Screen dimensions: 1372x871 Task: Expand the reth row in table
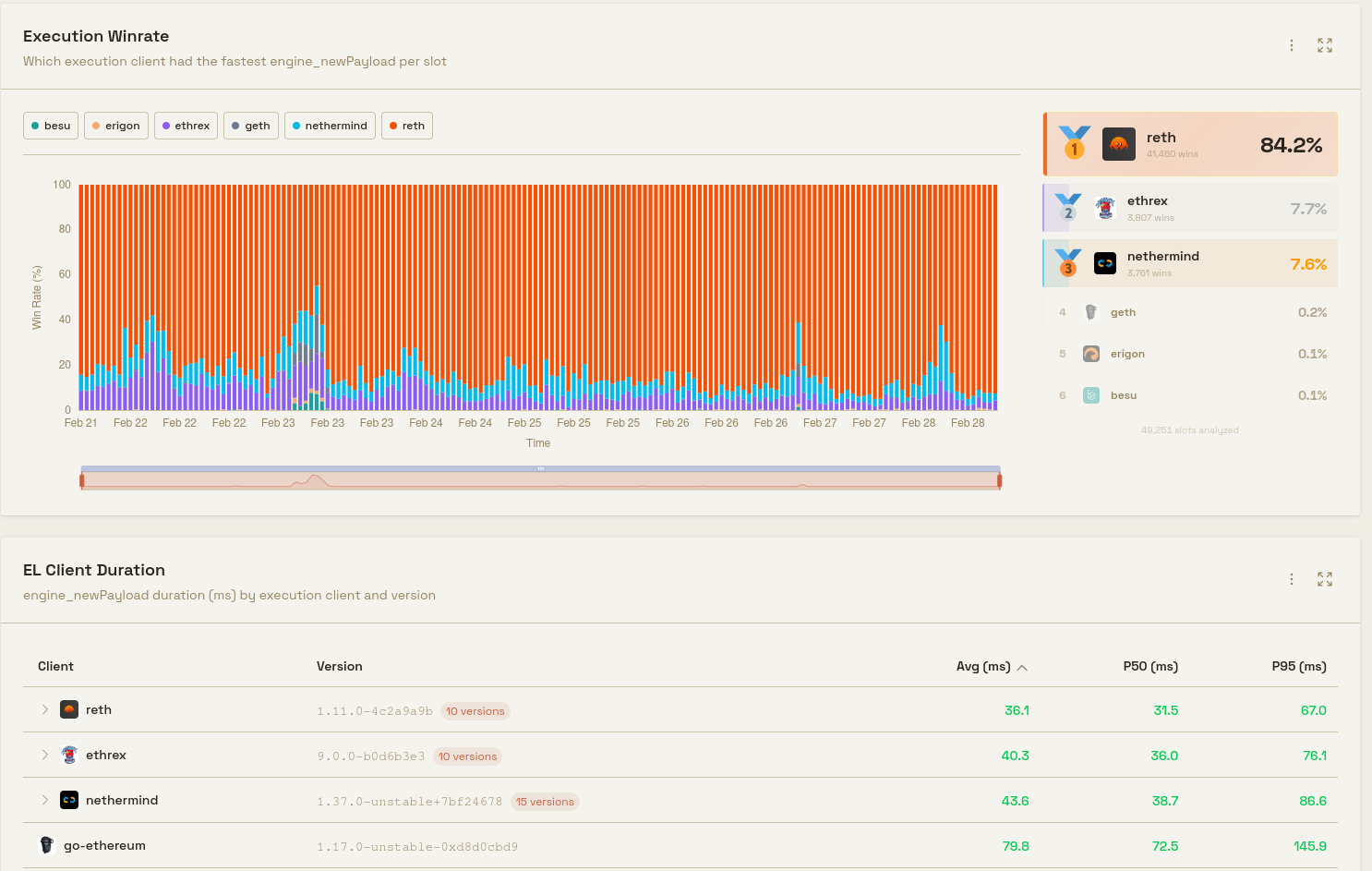44,709
